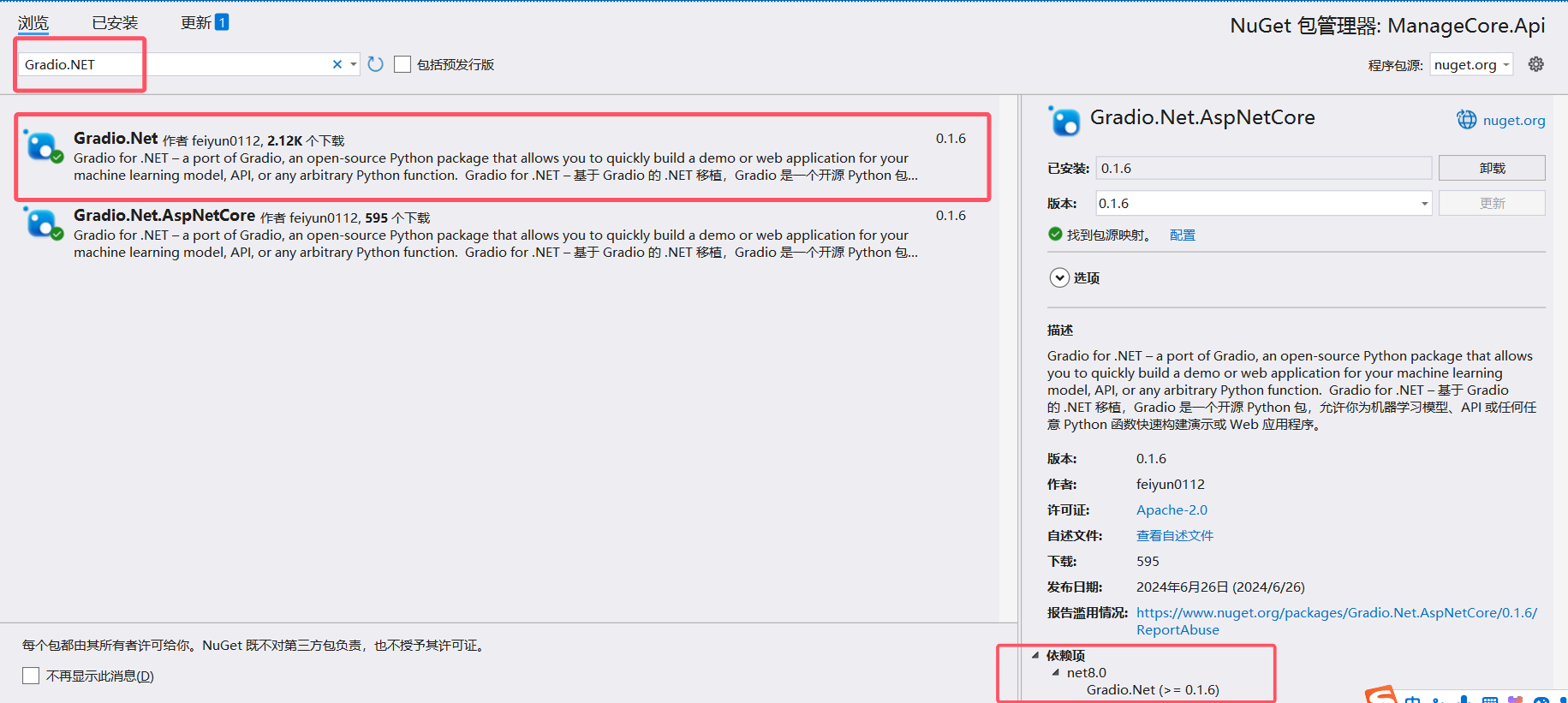Screen dimensions: 1568x703
Task: Open the search history dropdown arrow
Action: 353,64
